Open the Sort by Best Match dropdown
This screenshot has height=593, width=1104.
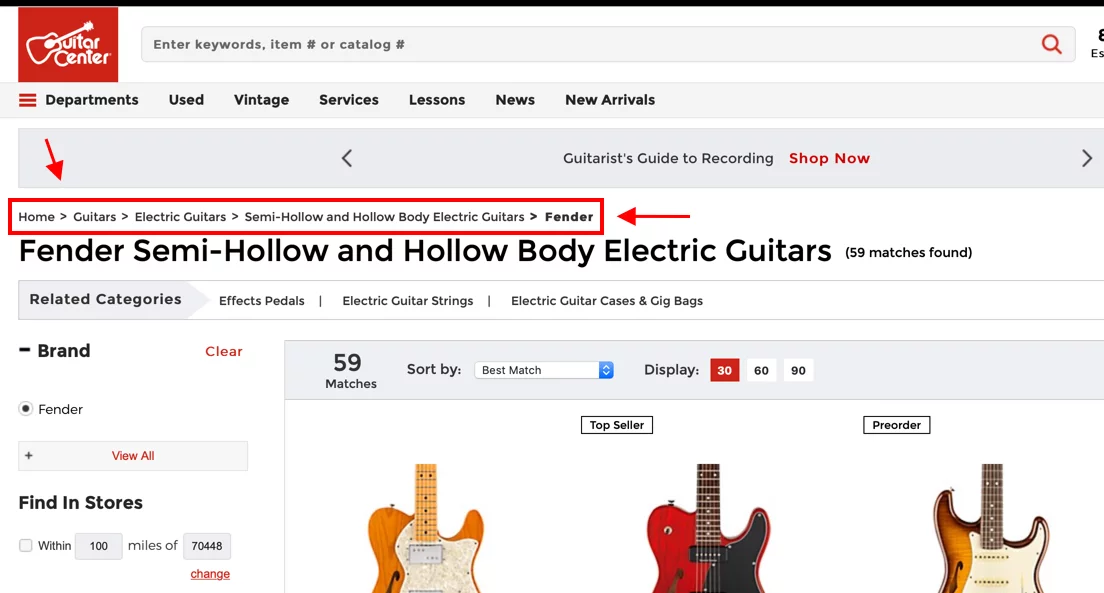coord(544,370)
